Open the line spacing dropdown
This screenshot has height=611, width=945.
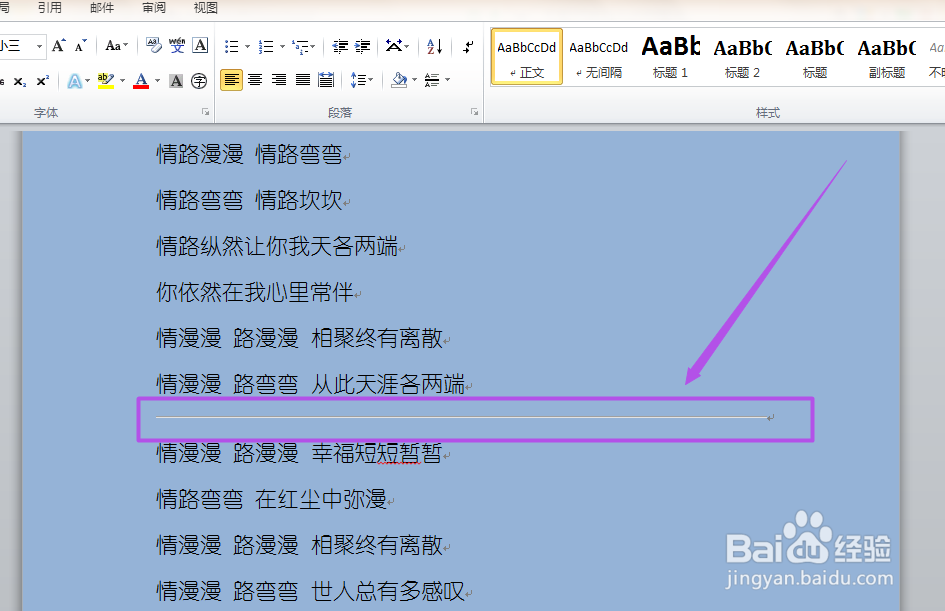tap(362, 79)
